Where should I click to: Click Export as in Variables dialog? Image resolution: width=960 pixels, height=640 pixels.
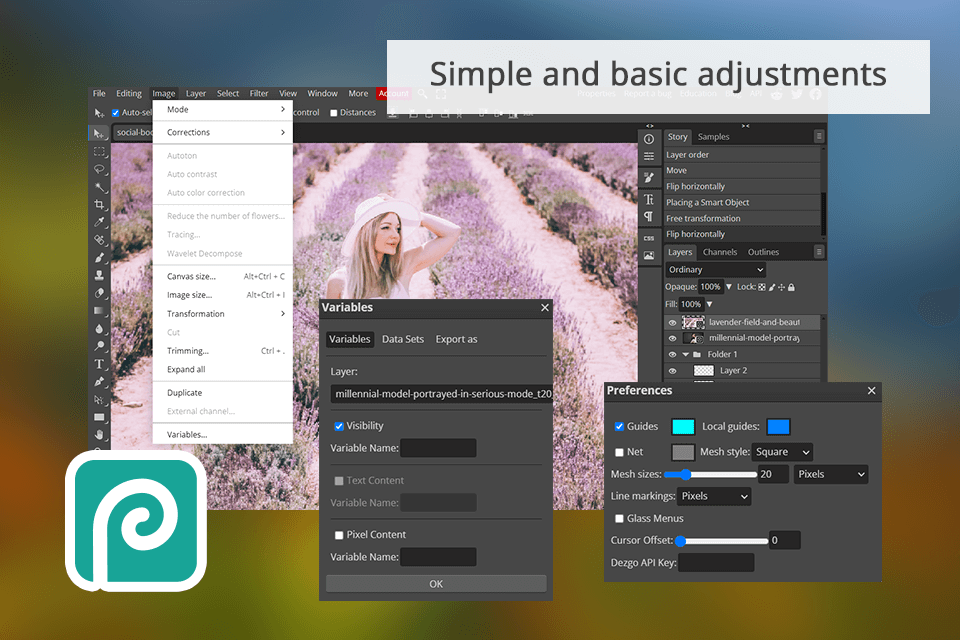[x=456, y=339]
